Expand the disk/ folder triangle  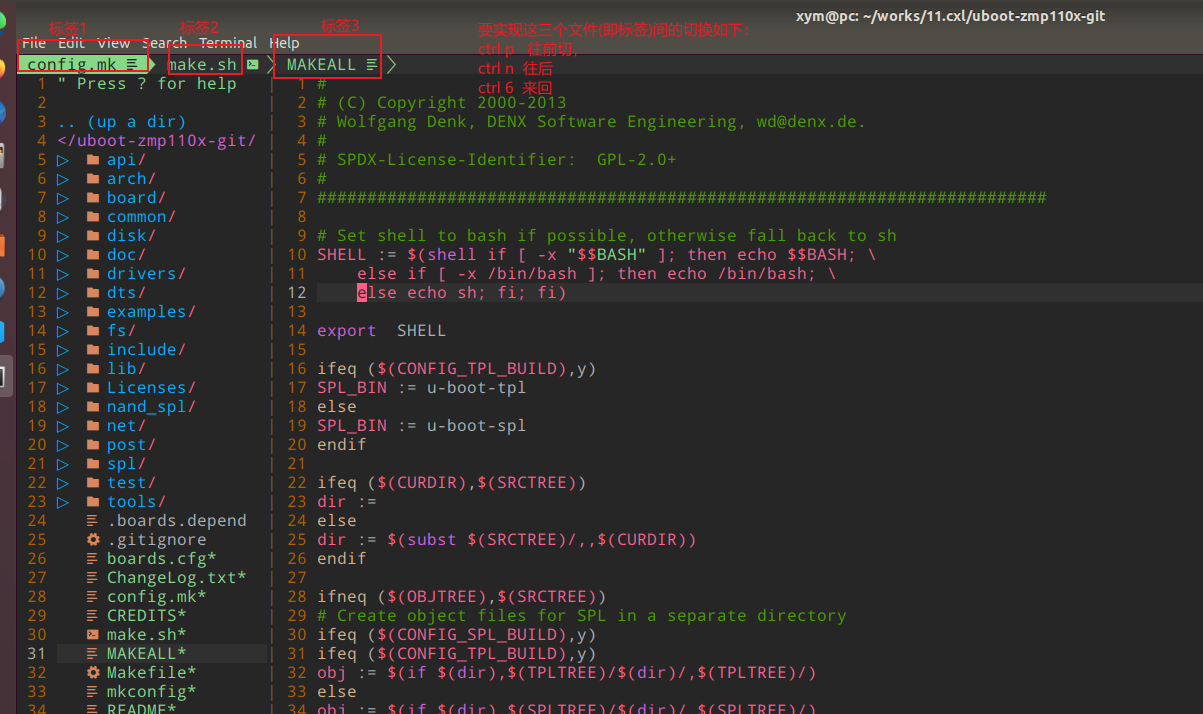coord(63,236)
